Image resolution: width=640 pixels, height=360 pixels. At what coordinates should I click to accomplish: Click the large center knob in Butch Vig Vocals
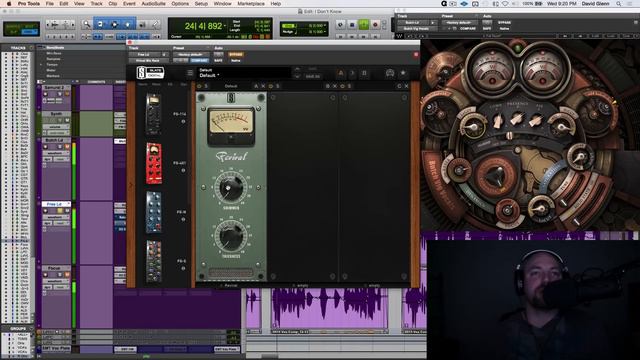click(x=497, y=177)
